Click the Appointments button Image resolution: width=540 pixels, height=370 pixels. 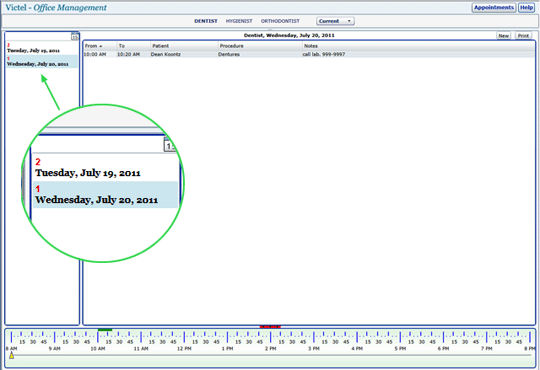point(494,8)
